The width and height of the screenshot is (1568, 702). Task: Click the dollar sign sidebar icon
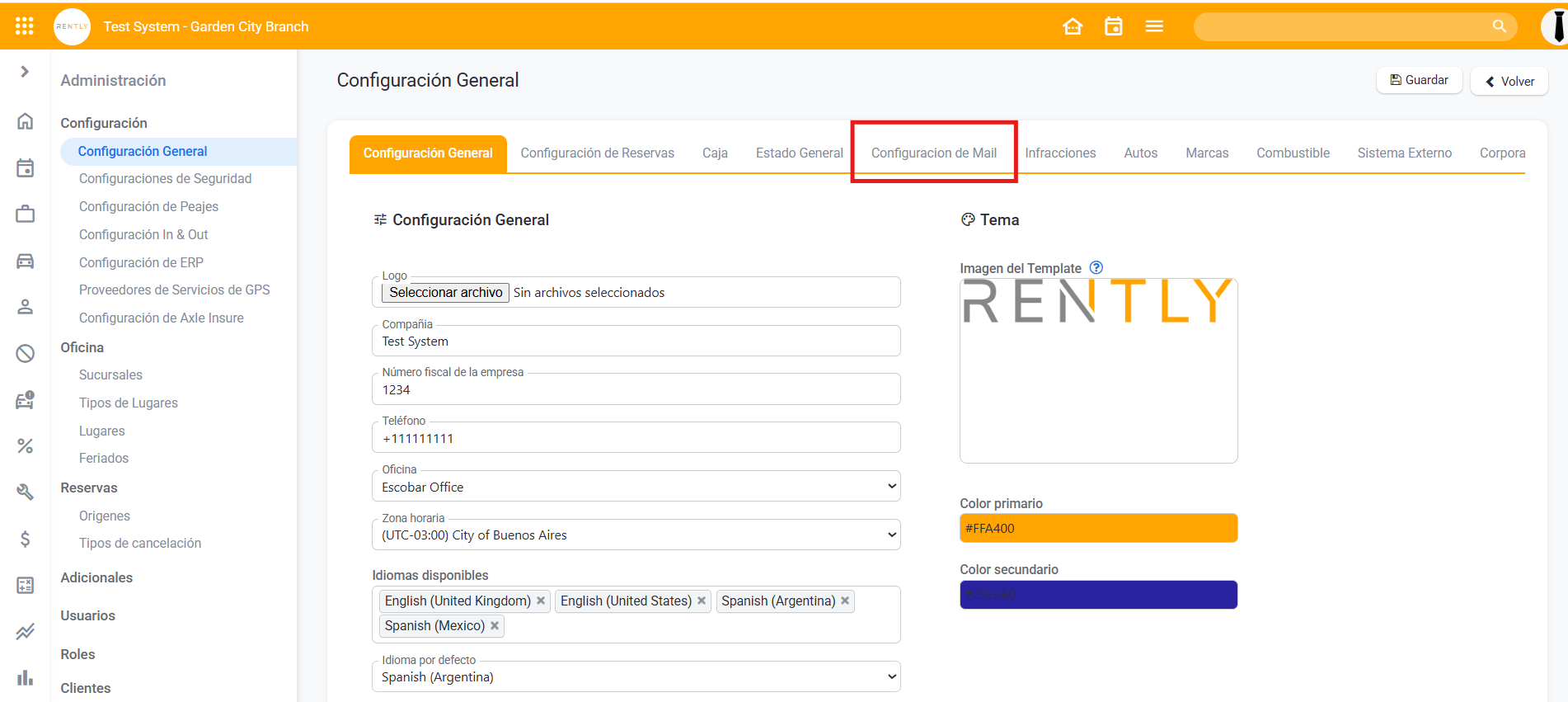tap(26, 539)
